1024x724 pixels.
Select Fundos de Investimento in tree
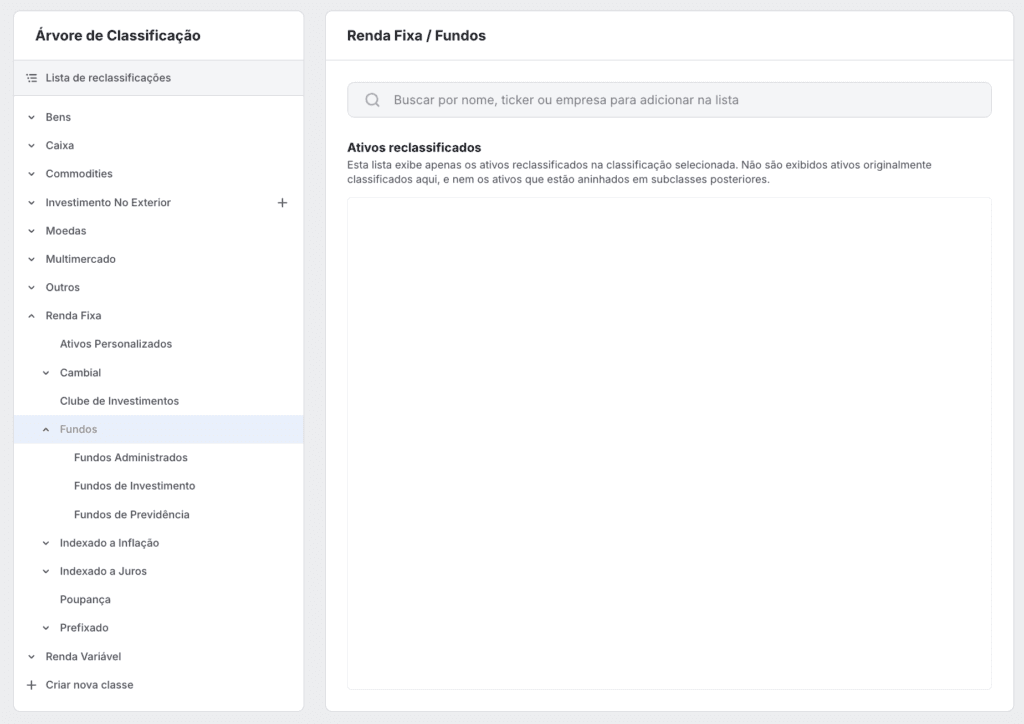pos(134,486)
